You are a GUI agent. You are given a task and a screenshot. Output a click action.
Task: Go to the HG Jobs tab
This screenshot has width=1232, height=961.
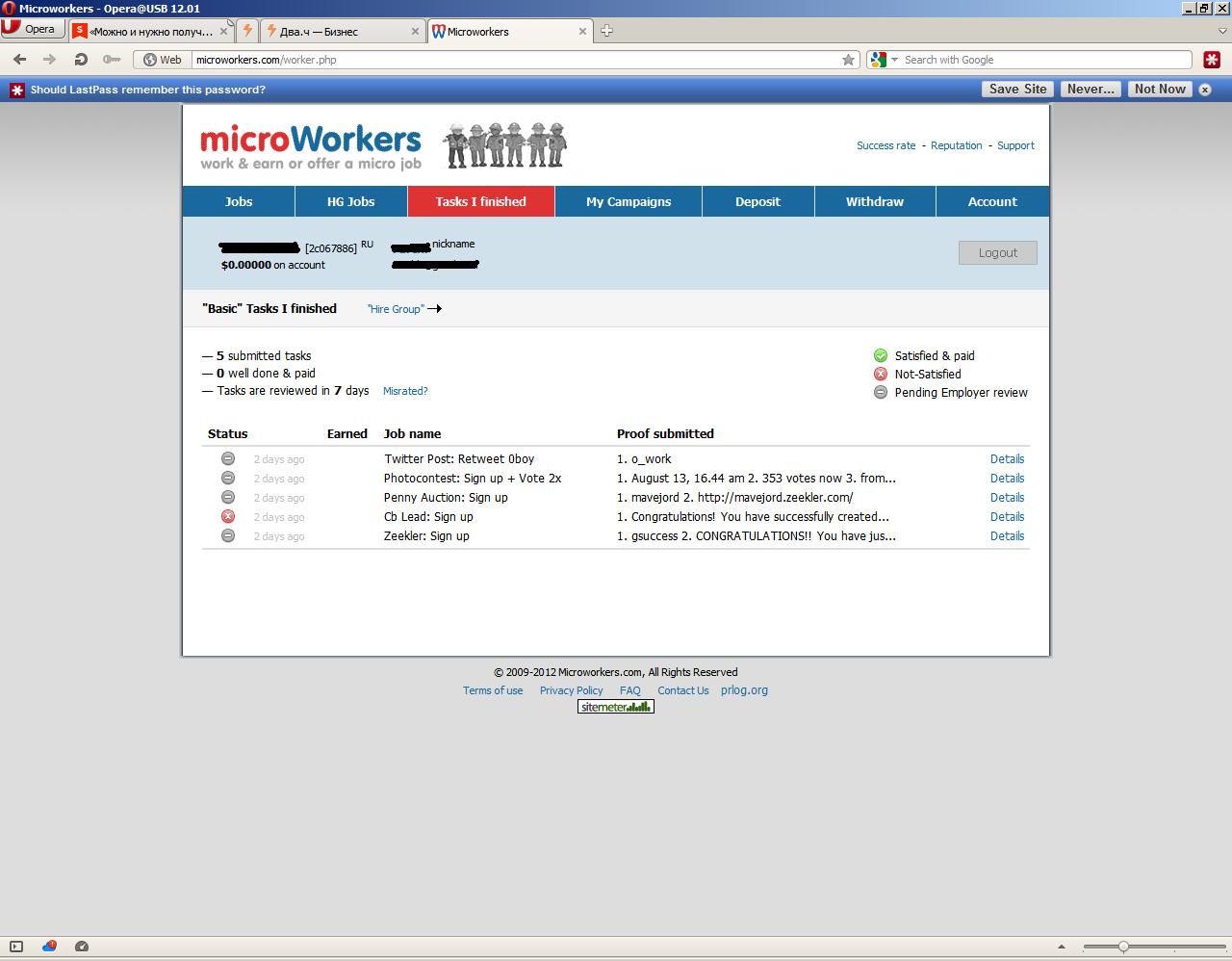click(351, 201)
